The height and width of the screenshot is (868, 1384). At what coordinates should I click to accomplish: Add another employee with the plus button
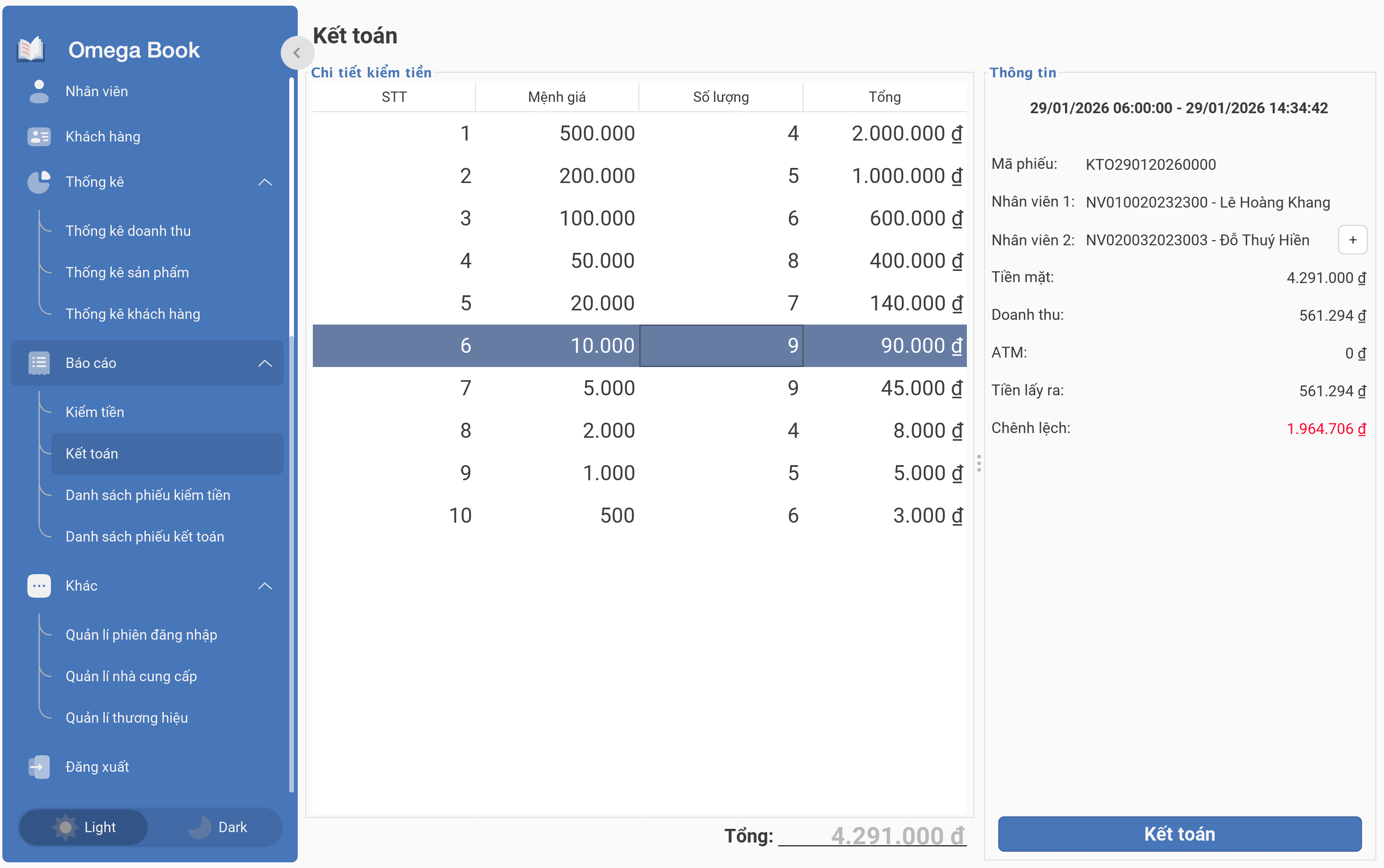point(1352,240)
